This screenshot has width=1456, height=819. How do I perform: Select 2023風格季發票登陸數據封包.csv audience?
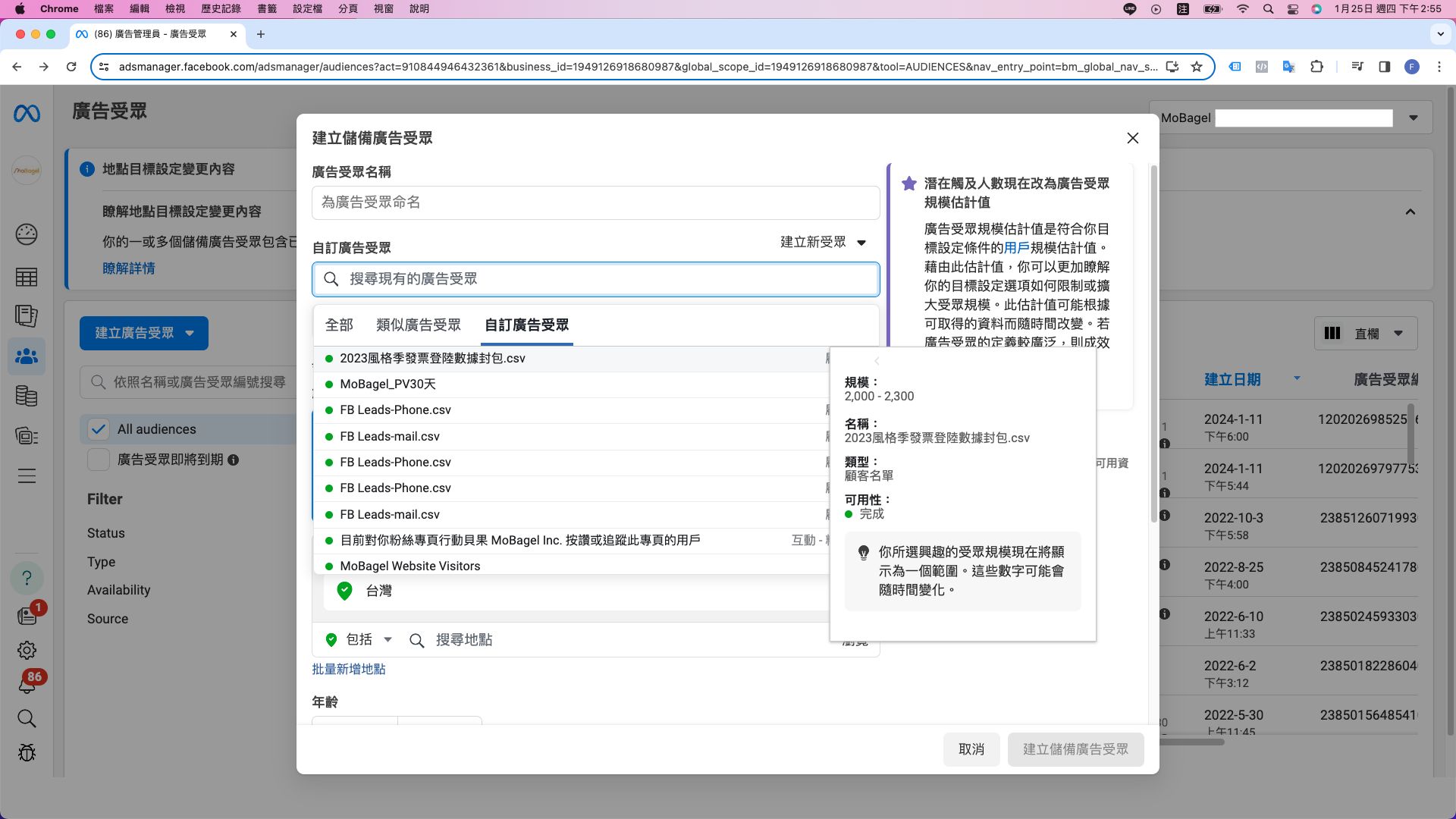[573, 359]
